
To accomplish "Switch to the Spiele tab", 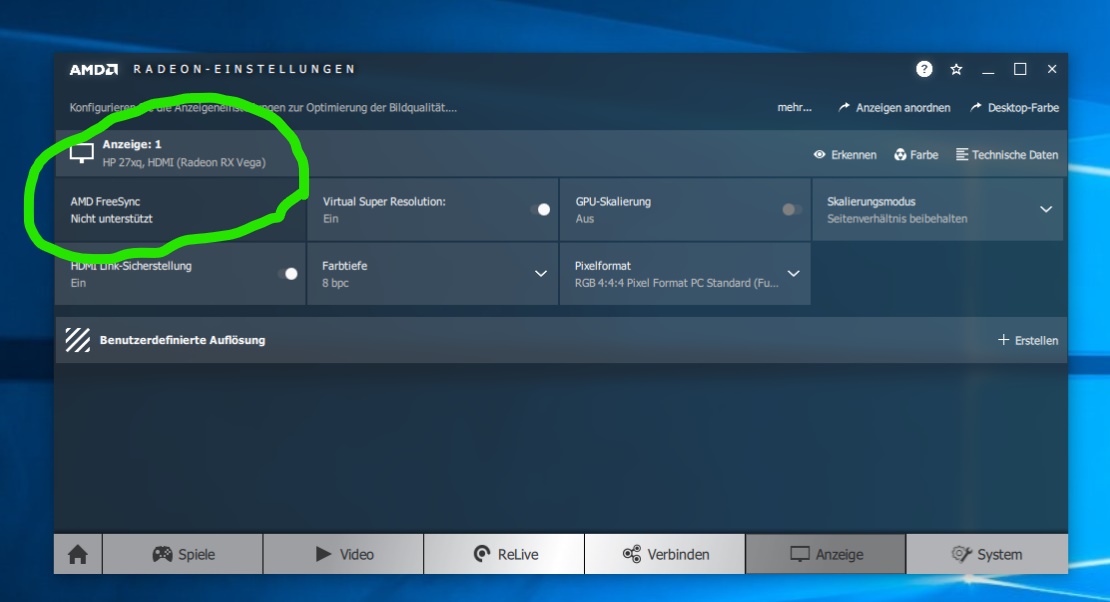I will click(183, 555).
